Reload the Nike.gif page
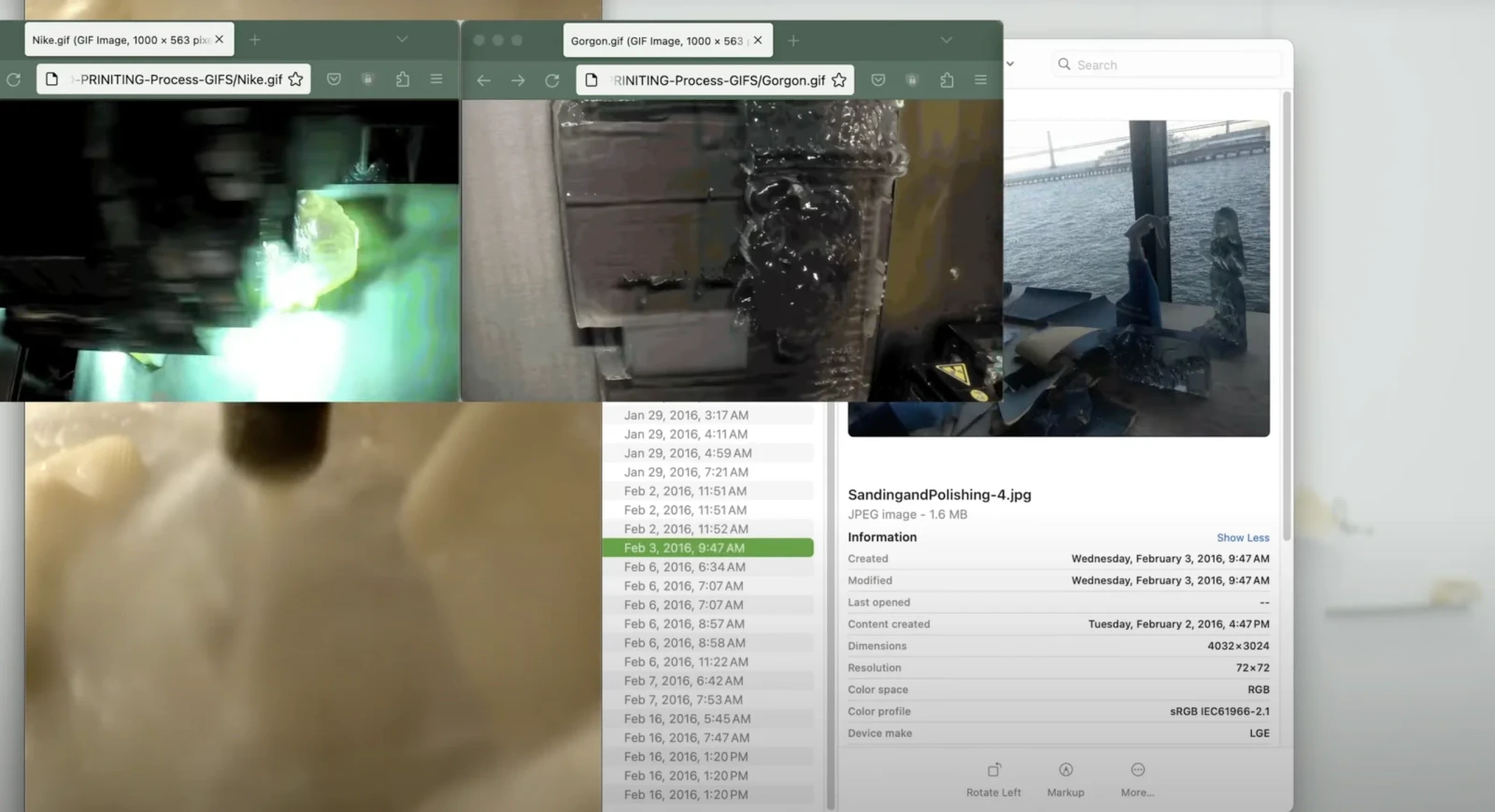The height and width of the screenshot is (812, 1495). pos(13,79)
